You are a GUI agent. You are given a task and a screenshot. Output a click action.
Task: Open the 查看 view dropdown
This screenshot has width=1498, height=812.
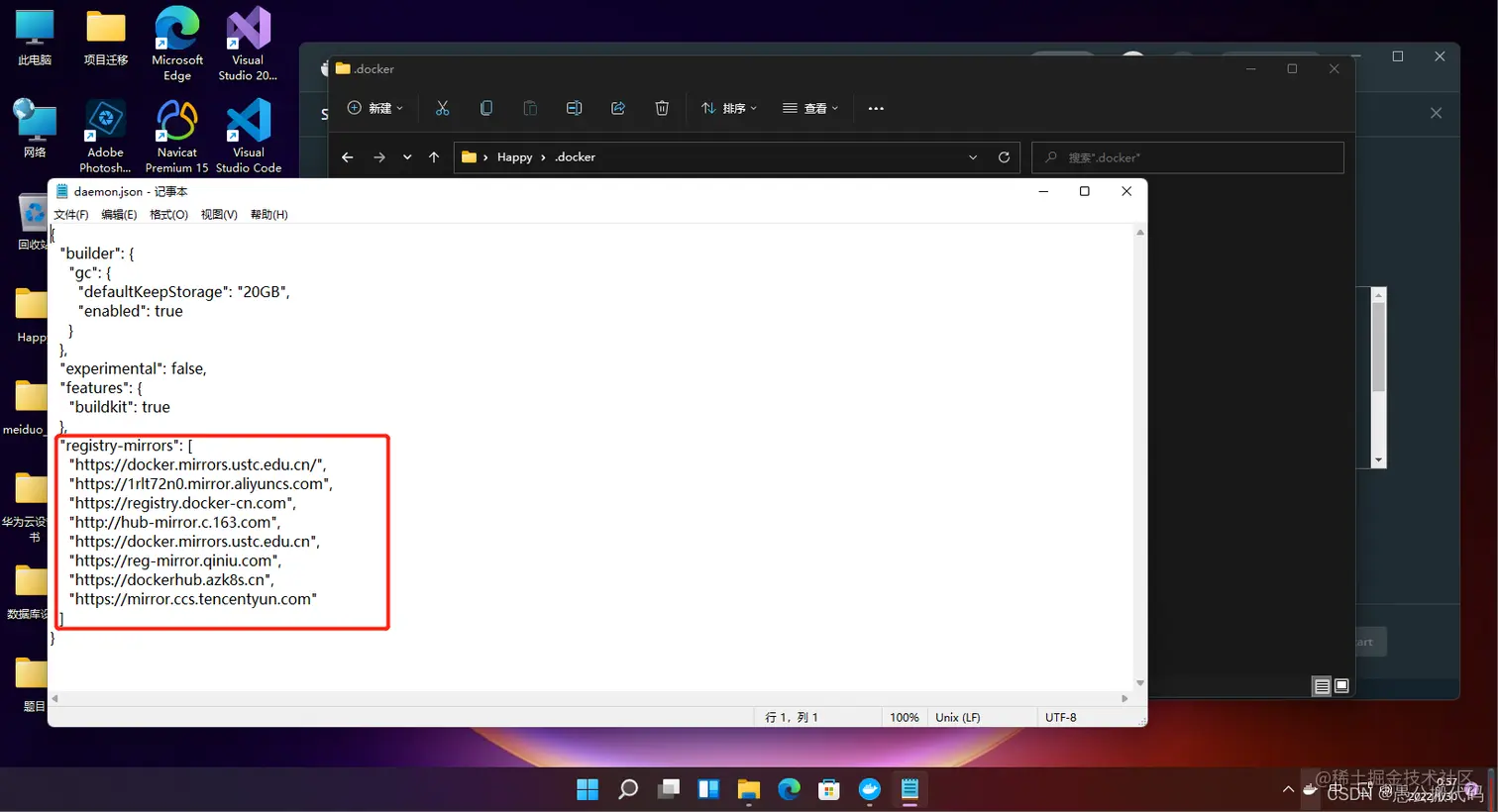coord(810,108)
